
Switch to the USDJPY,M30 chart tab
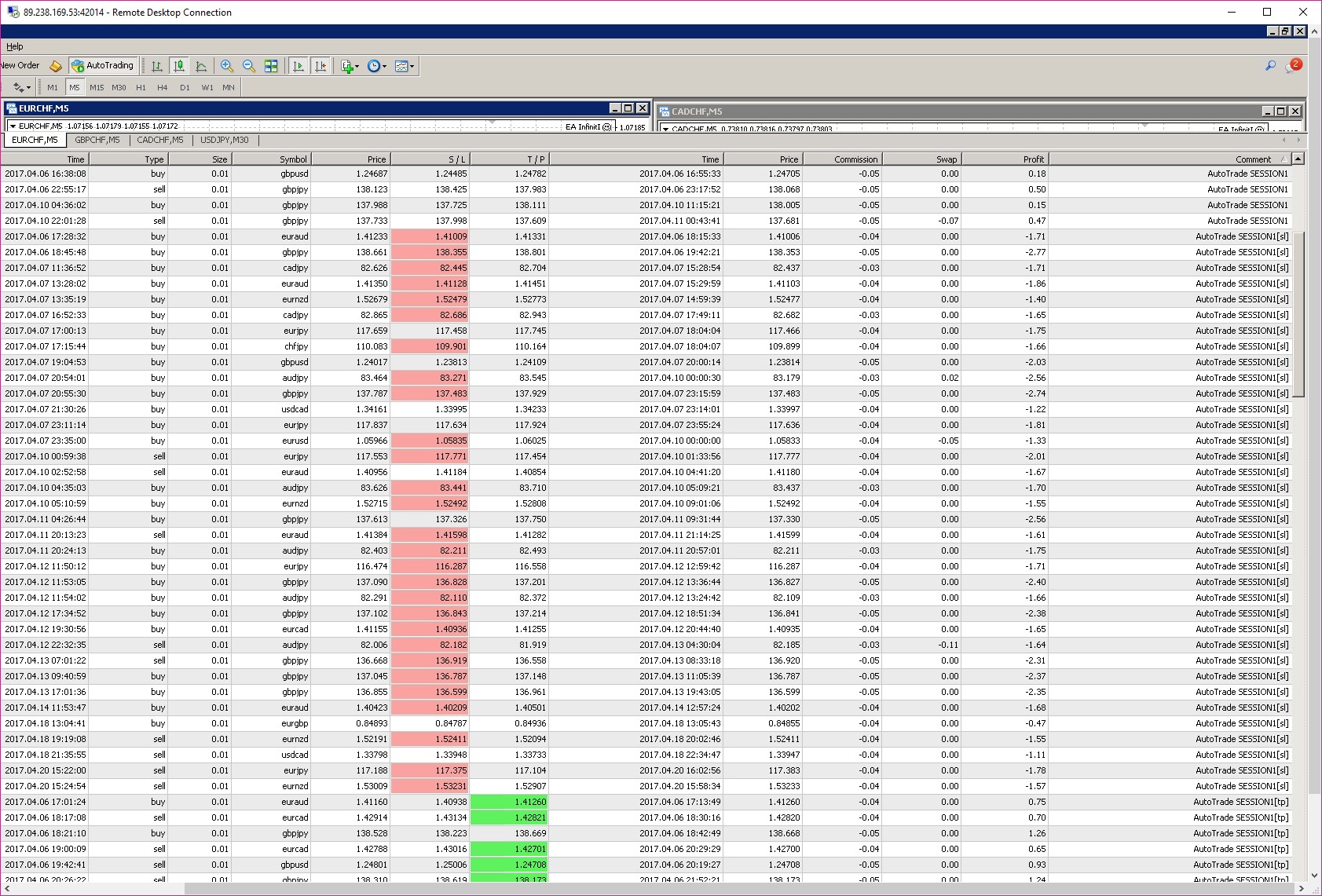coord(225,141)
